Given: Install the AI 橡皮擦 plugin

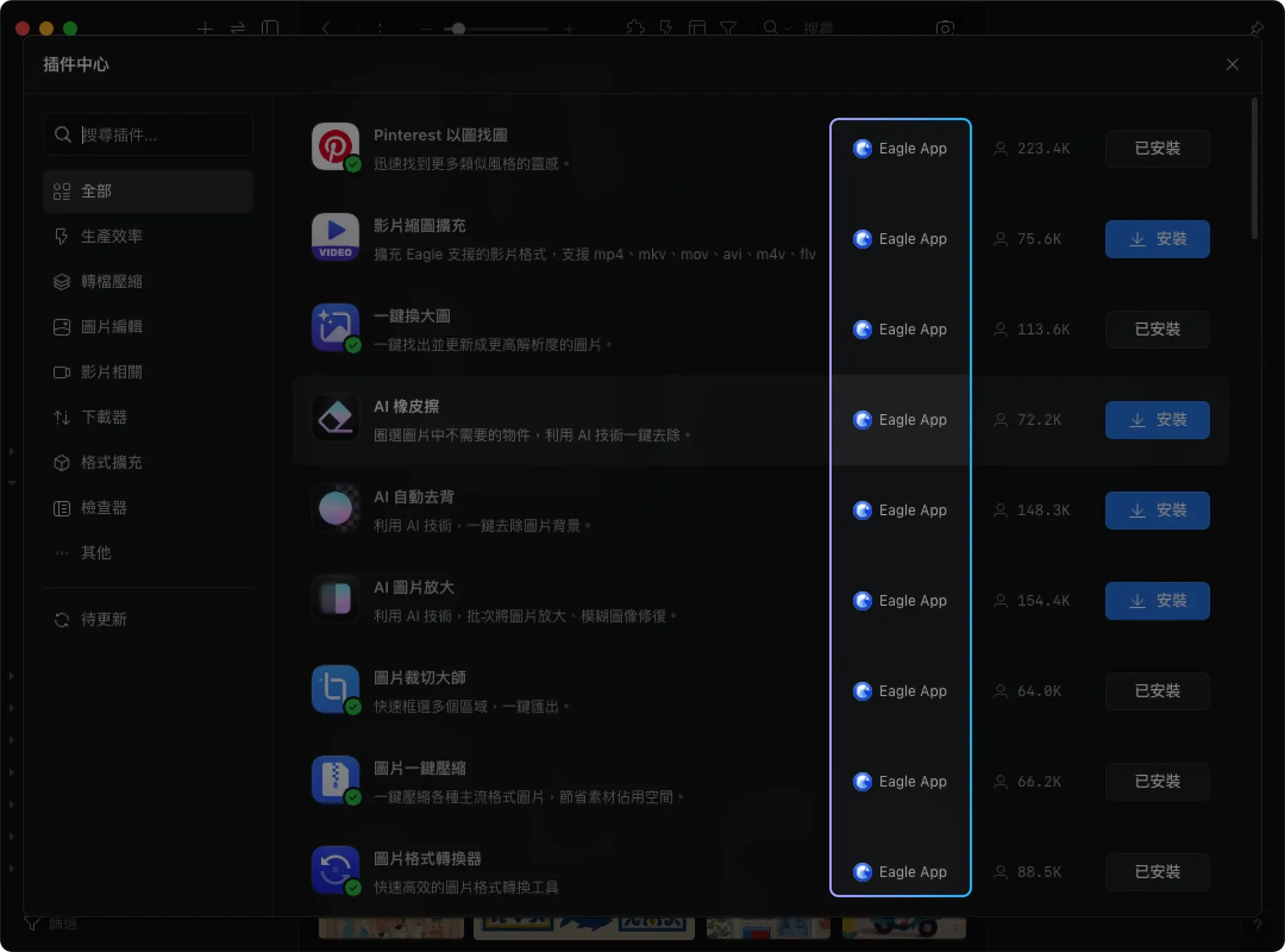Looking at the screenshot, I should click(x=1157, y=420).
